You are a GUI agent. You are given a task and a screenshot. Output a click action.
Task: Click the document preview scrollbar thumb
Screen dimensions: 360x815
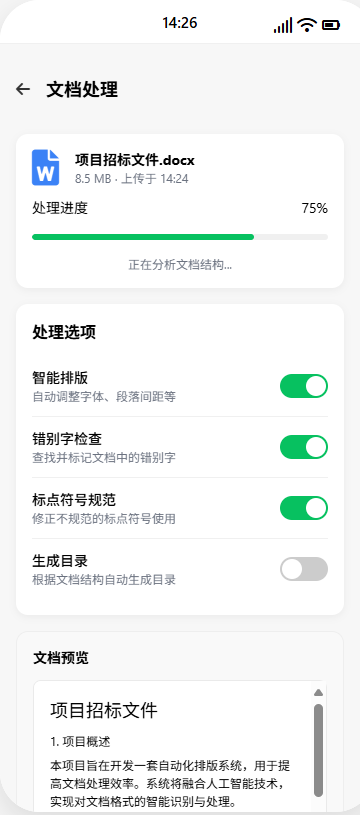tap(318, 750)
